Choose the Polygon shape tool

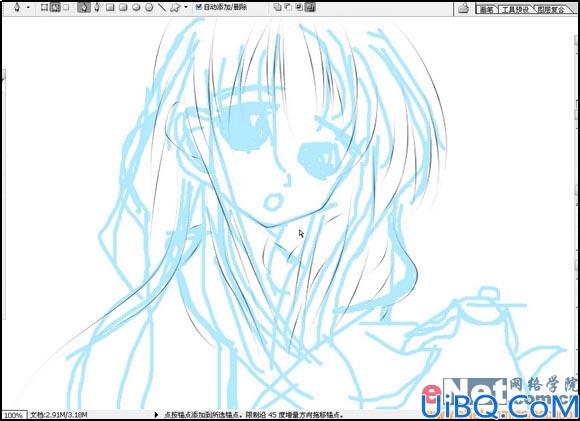(x=149, y=7)
